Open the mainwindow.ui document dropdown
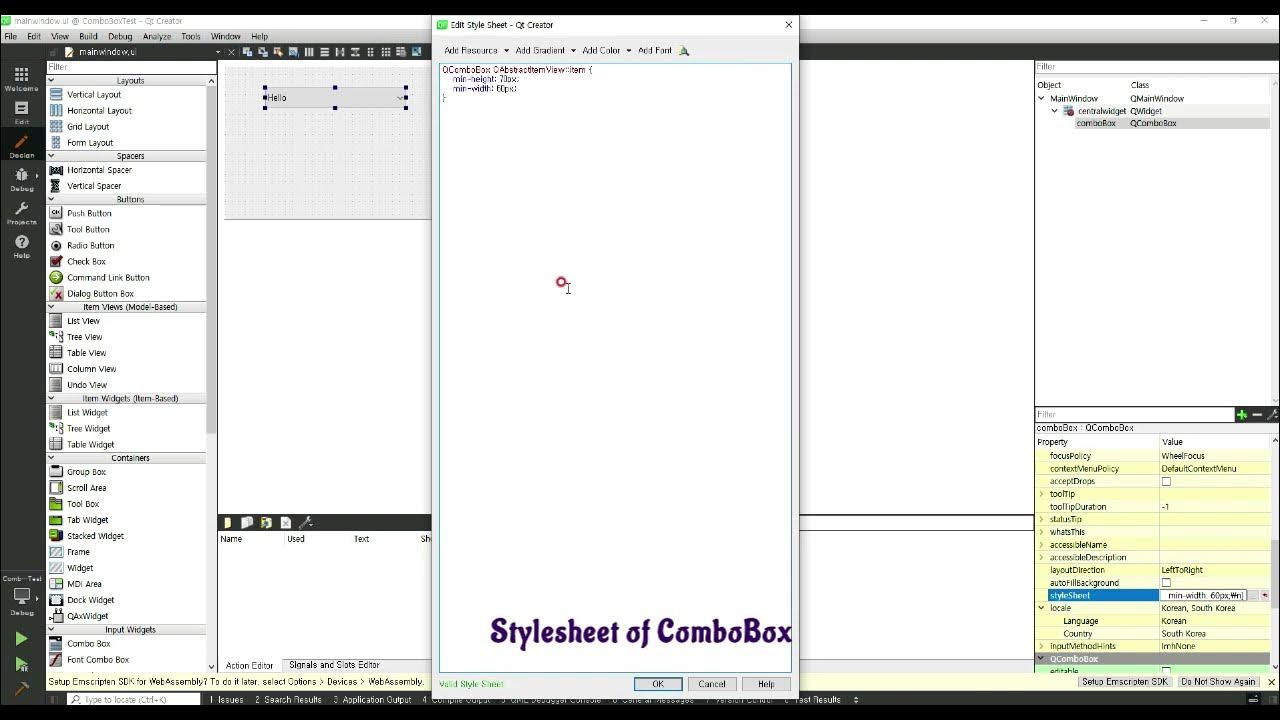Viewport: 1280px width, 720px height. pos(218,52)
